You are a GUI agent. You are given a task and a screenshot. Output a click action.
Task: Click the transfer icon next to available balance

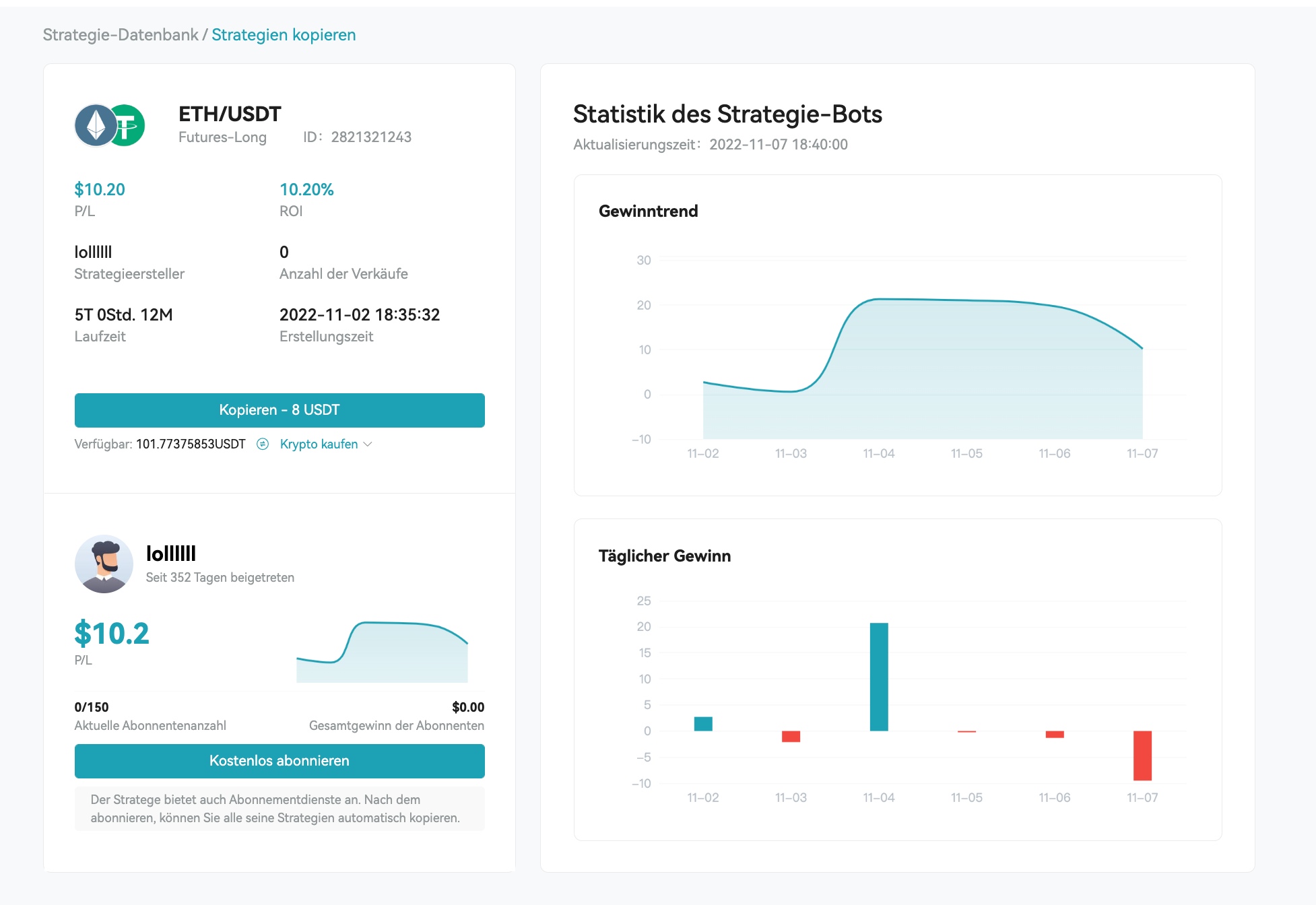click(x=263, y=444)
